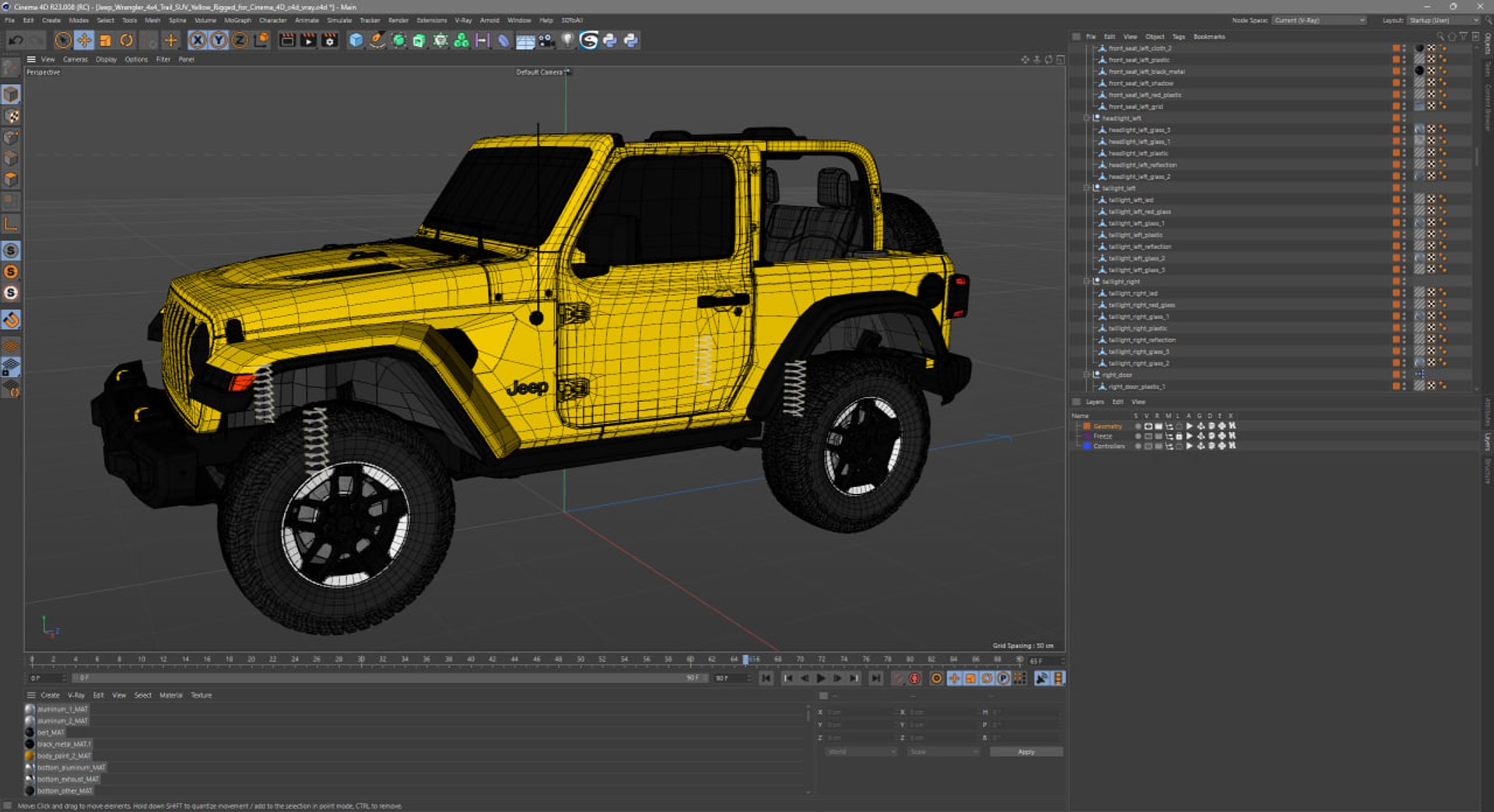Open Material Manager Texture menu

(202, 695)
